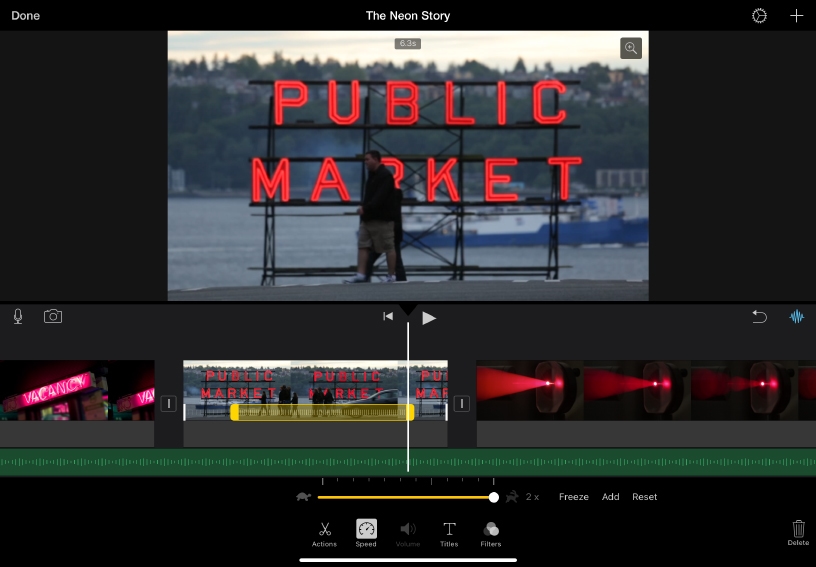The height and width of the screenshot is (567, 816).
Task: Open the Filters tool
Action: click(x=490, y=533)
